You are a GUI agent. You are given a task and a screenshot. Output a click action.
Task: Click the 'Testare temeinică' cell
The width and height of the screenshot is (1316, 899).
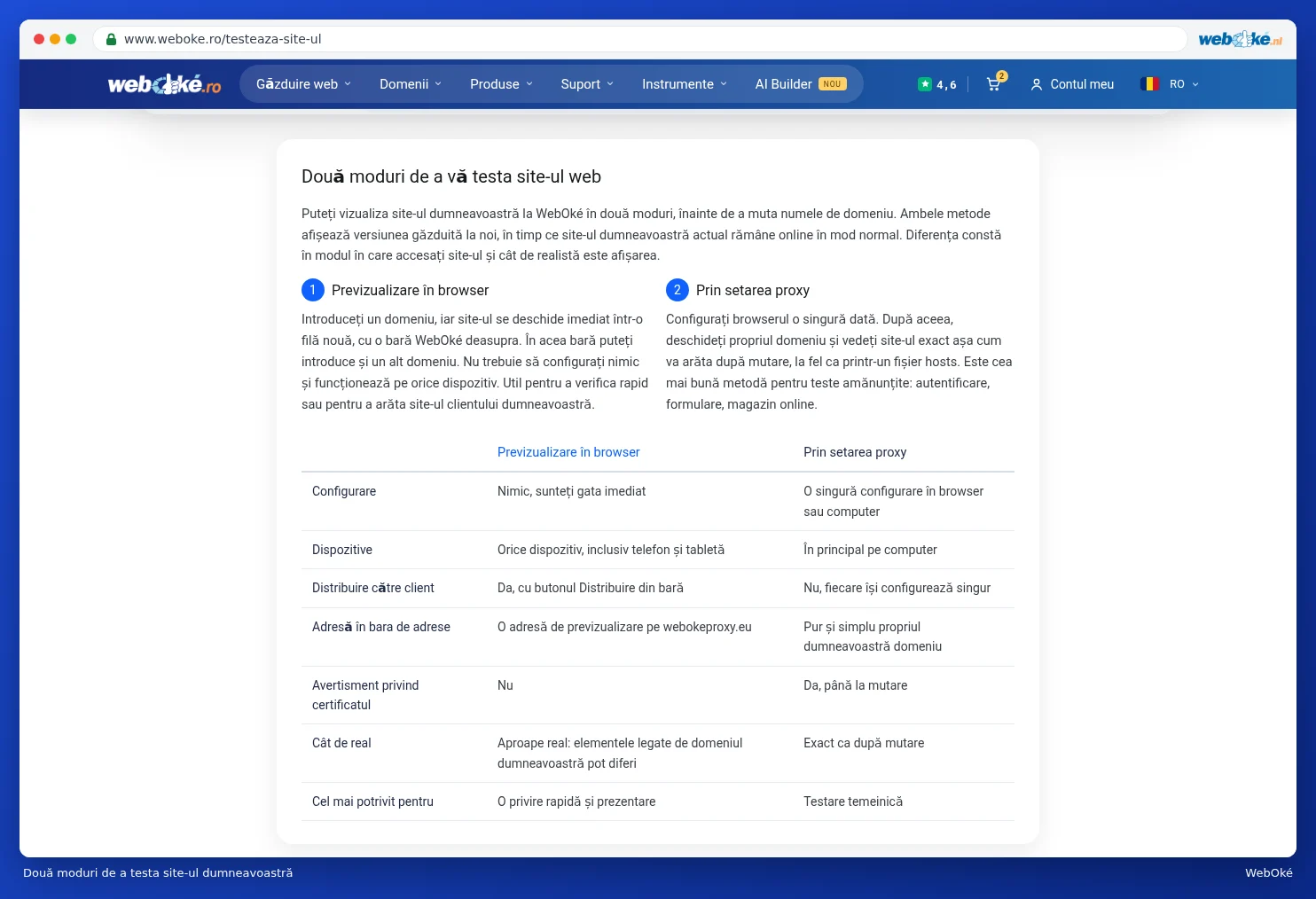click(x=853, y=801)
